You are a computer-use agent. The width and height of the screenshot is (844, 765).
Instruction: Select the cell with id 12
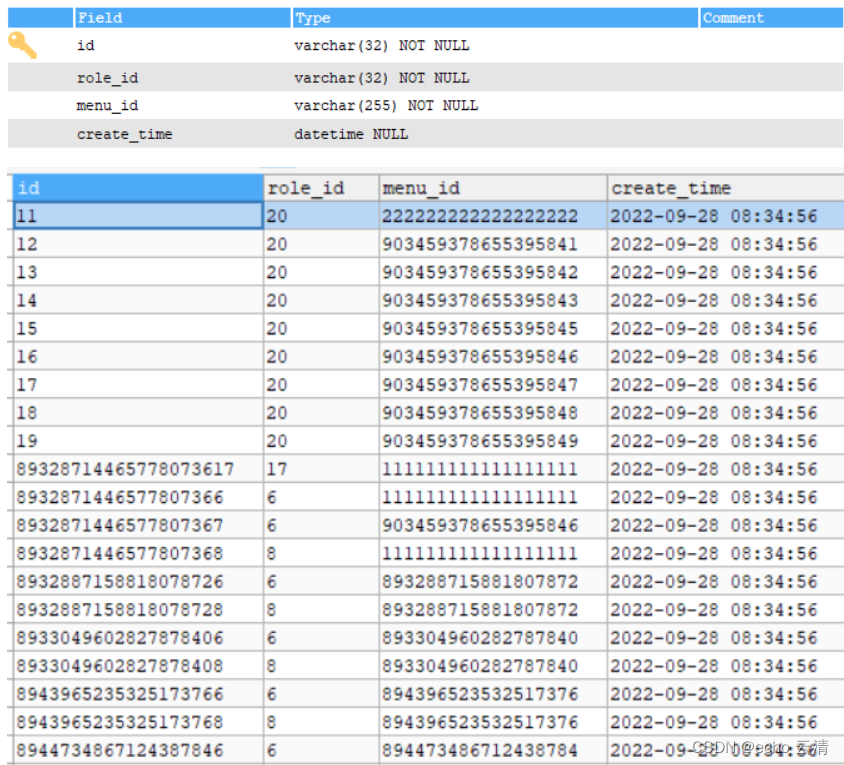pos(138,244)
